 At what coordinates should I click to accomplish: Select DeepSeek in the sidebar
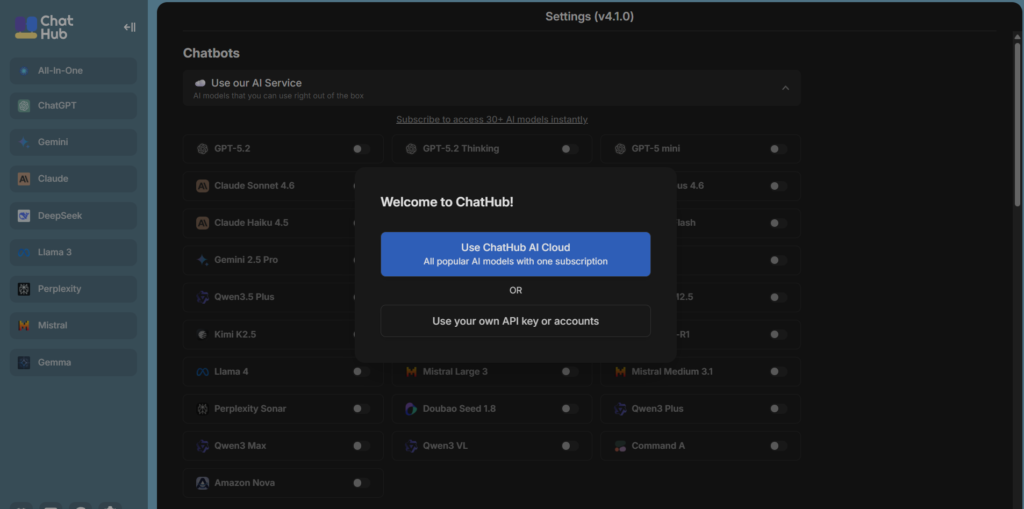pyautogui.click(x=73, y=215)
